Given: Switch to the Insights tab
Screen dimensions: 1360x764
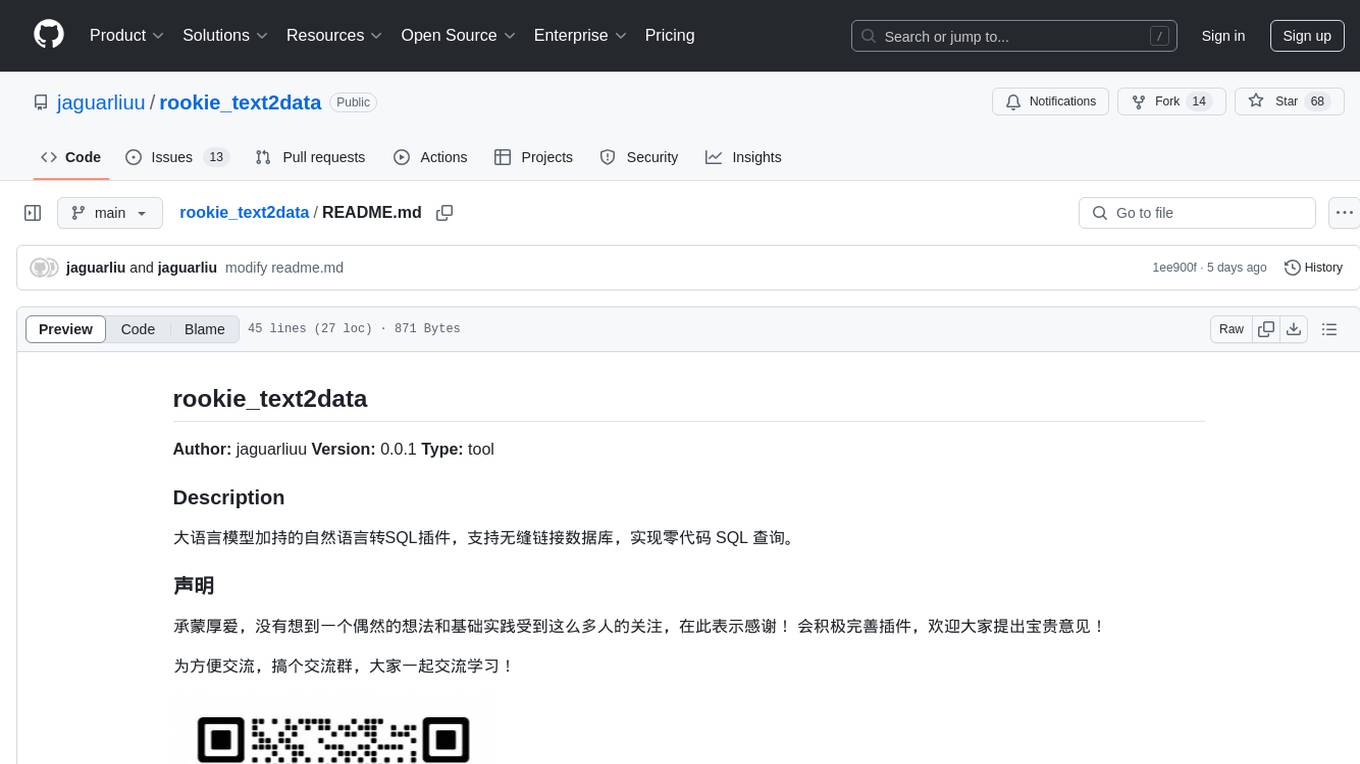Looking at the screenshot, I should 743,157.
